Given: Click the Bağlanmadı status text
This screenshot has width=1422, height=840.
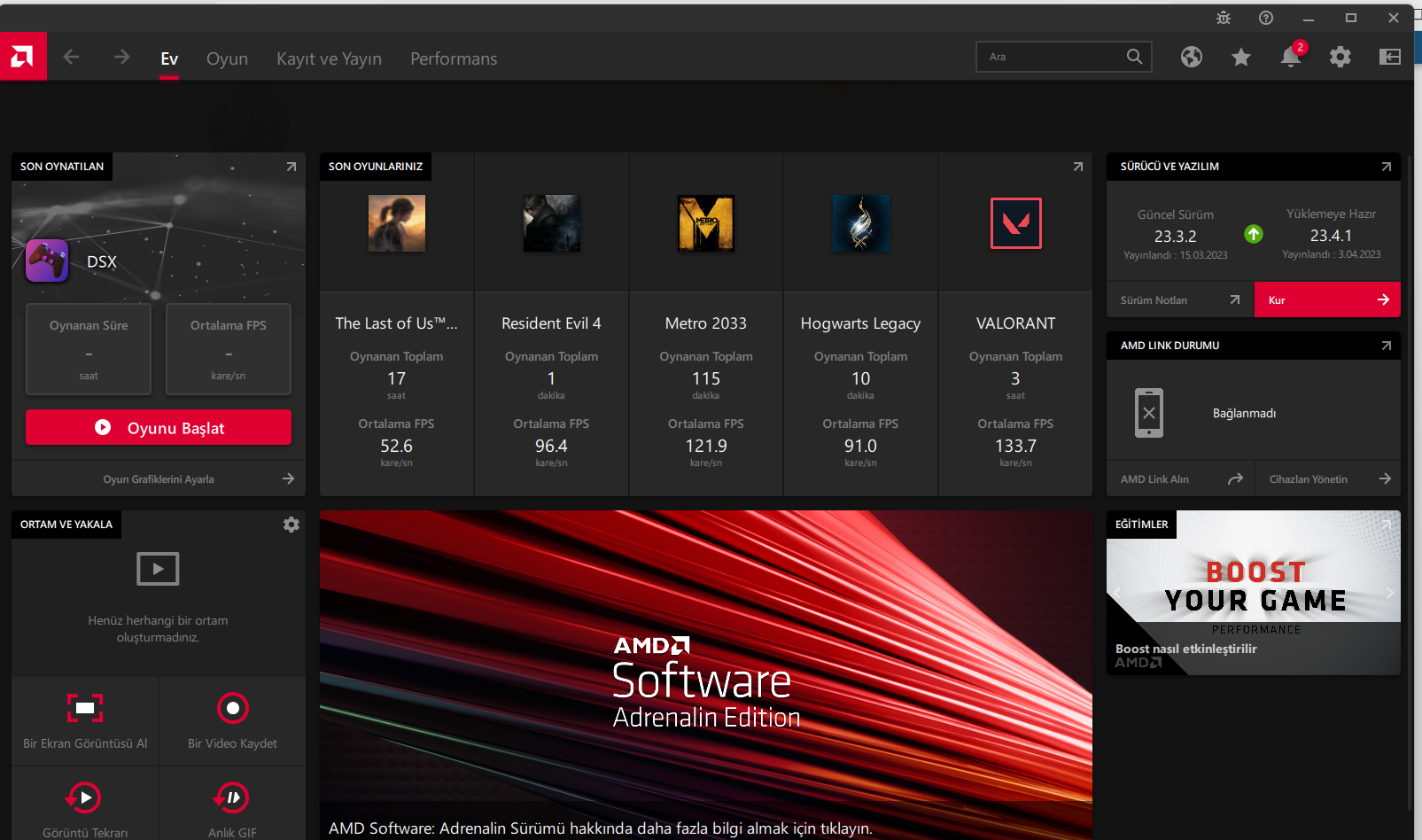Looking at the screenshot, I should pos(1244,414).
